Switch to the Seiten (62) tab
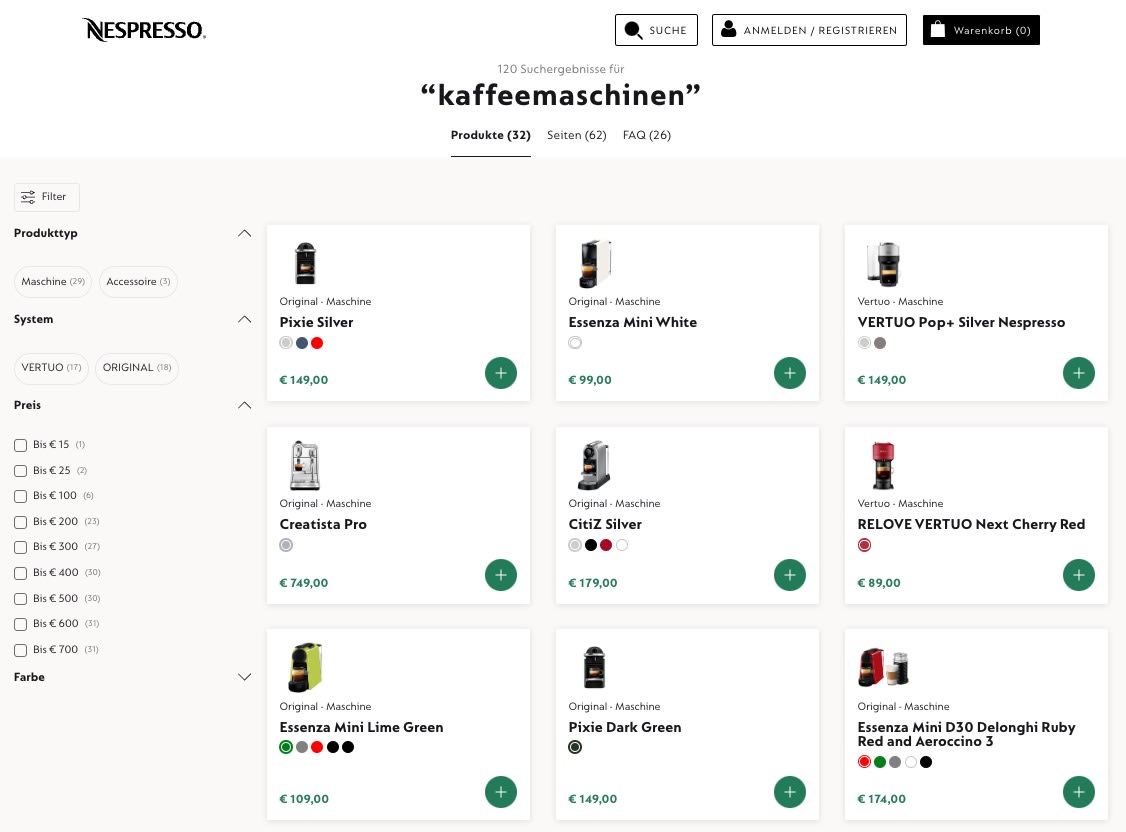Image resolution: width=1126 pixels, height=832 pixels. 577,135
